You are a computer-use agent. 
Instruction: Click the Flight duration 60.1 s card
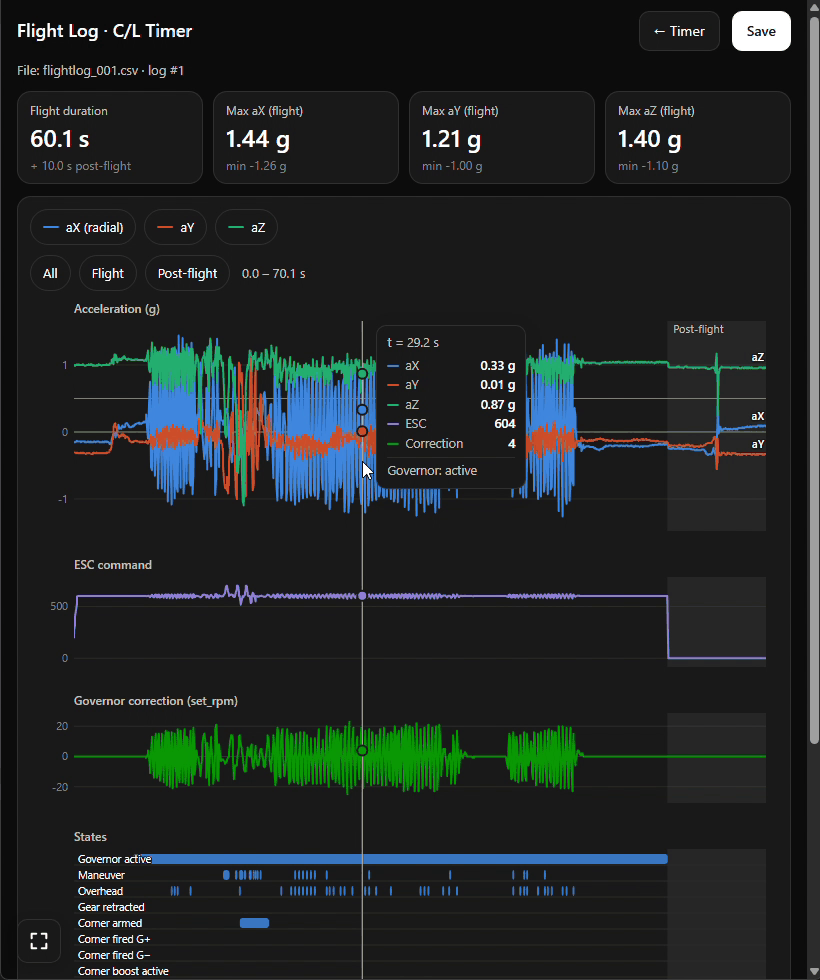pos(110,138)
